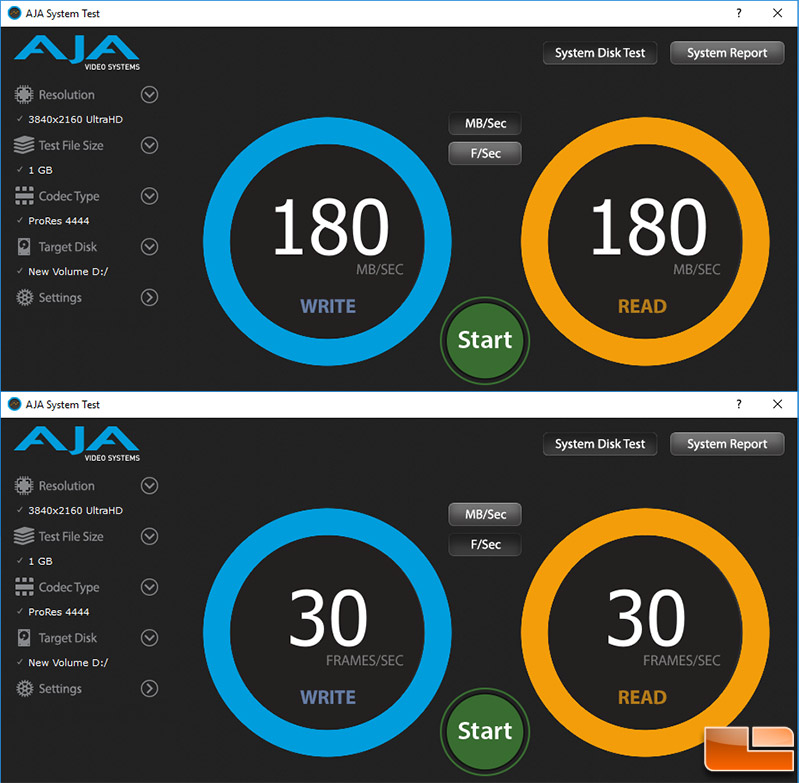
Task: Expand Test File Size dropdown in bottom window
Action: tap(149, 537)
